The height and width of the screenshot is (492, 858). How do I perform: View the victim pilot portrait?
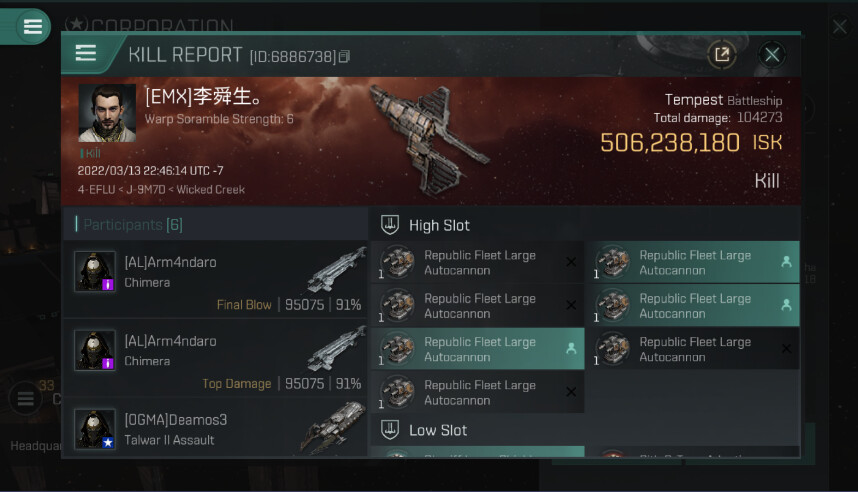(x=107, y=113)
